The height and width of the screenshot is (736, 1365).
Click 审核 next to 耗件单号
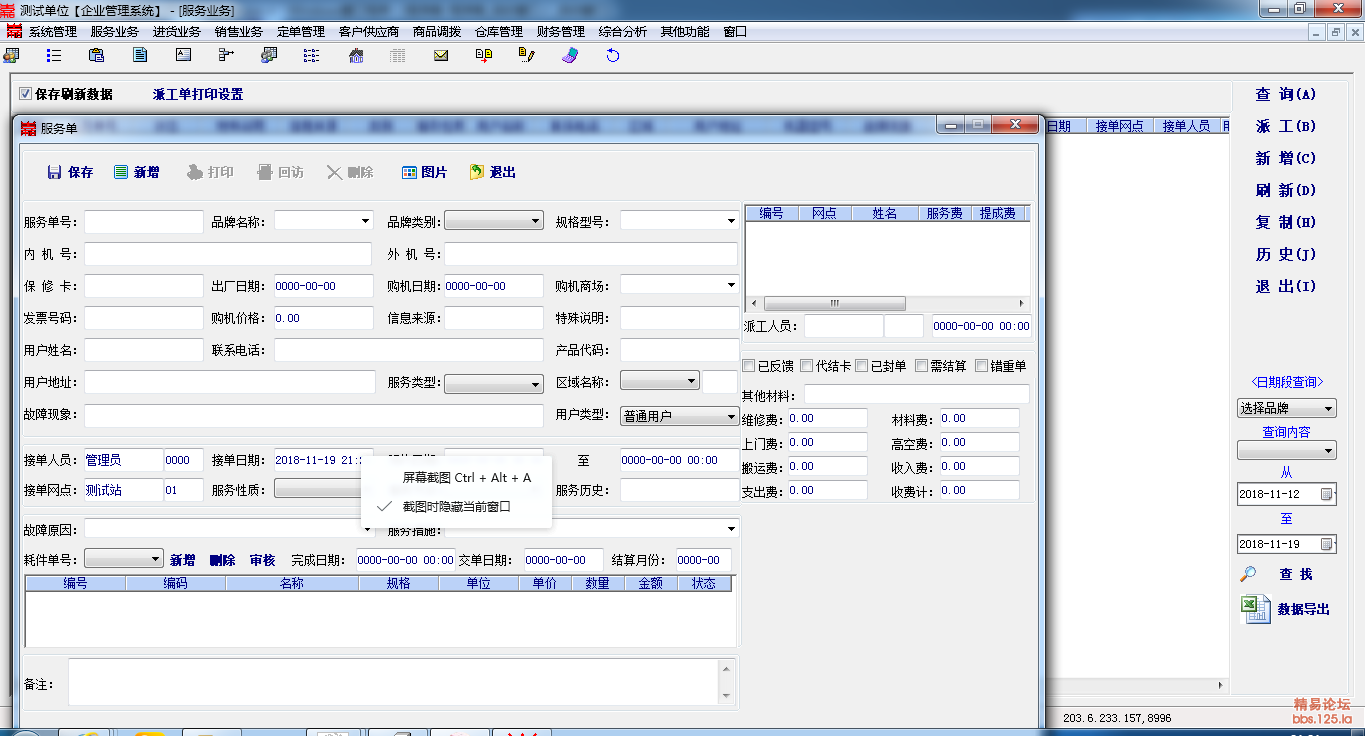click(262, 560)
